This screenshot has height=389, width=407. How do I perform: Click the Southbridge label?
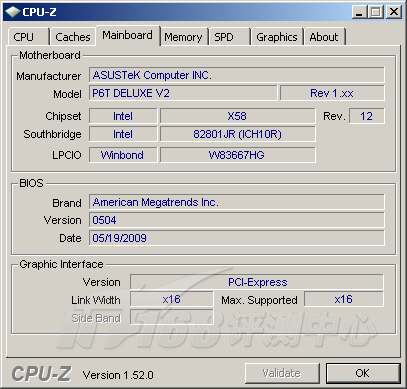coord(52,134)
